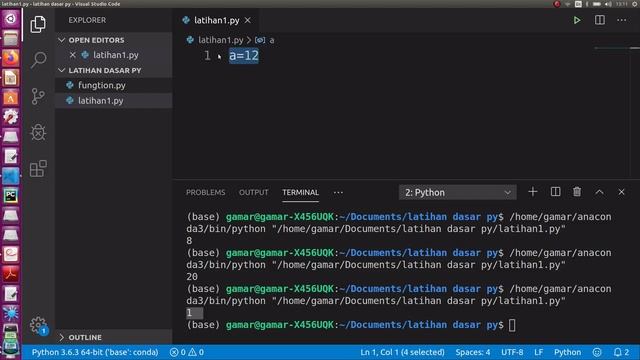Open editor More Actions ellipsis menu
The image size is (640, 360).
(x=622, y=20)
